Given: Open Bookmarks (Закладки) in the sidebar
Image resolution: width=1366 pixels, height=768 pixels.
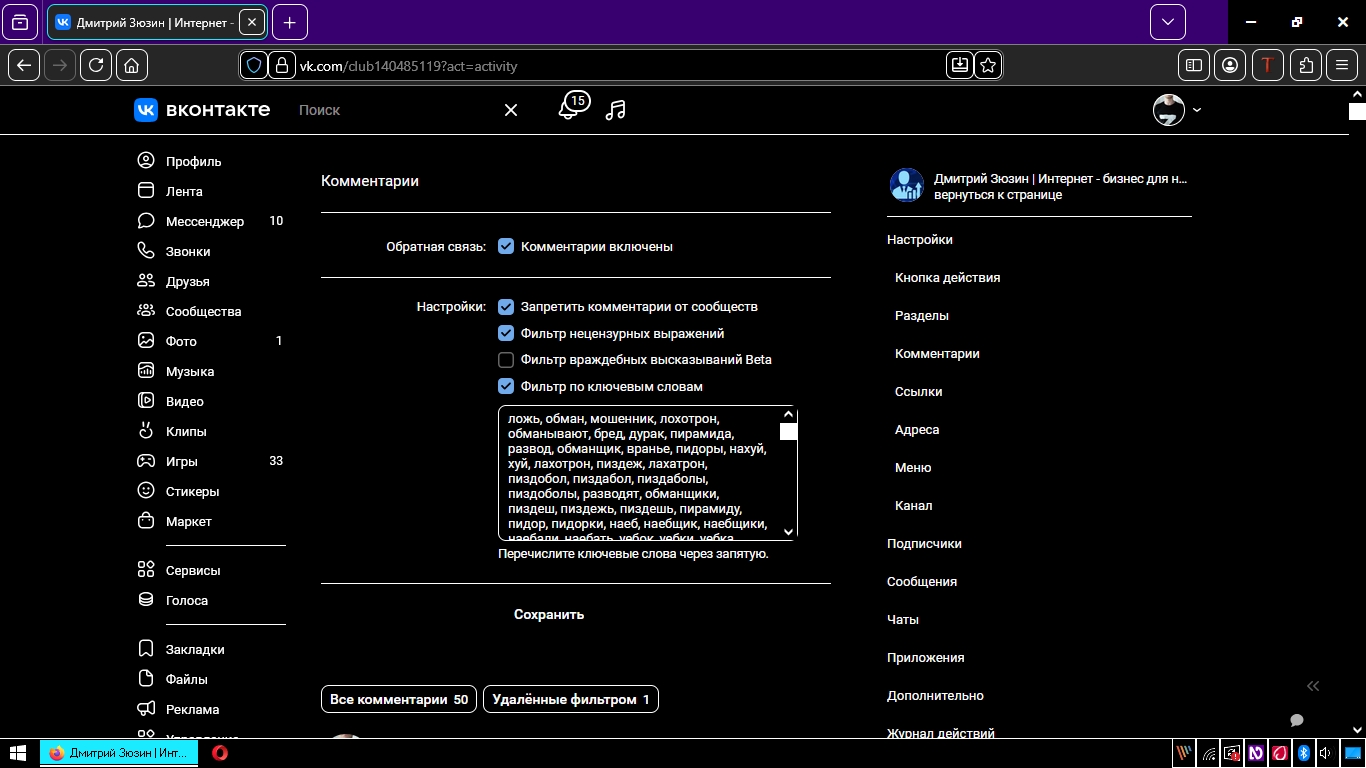Looking at the screenshot, I should tap(195, 649).
